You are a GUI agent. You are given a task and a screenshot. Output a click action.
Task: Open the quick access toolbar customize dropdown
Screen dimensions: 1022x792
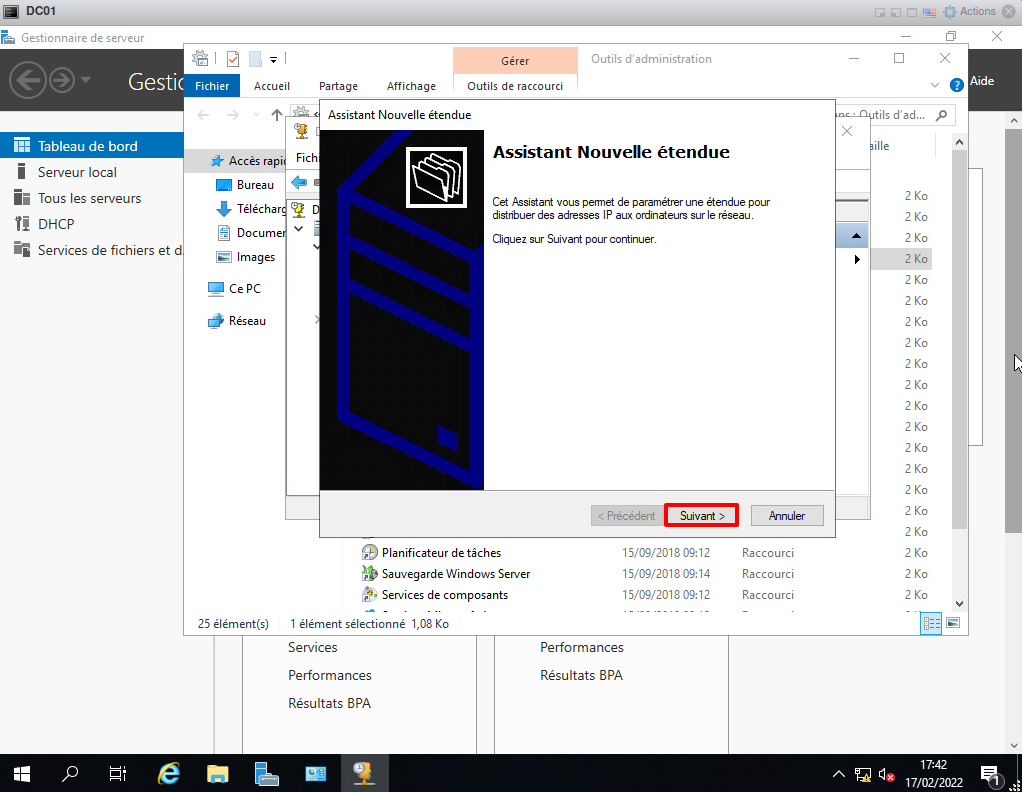point(274,60)
